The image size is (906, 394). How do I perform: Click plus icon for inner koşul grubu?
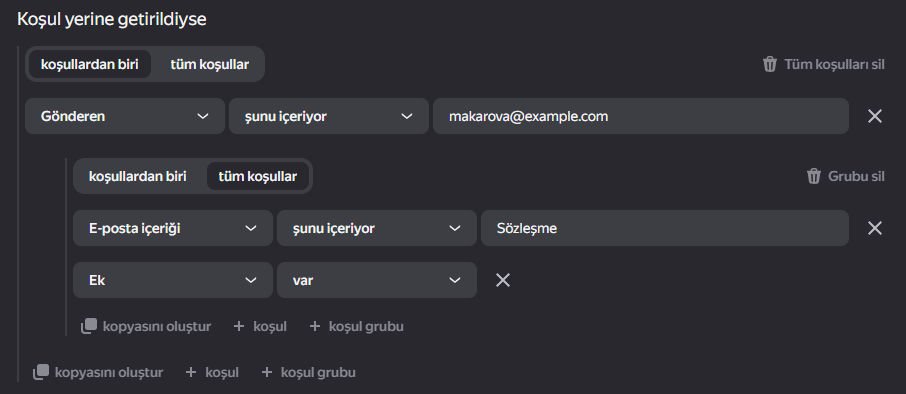coord(314,326)
